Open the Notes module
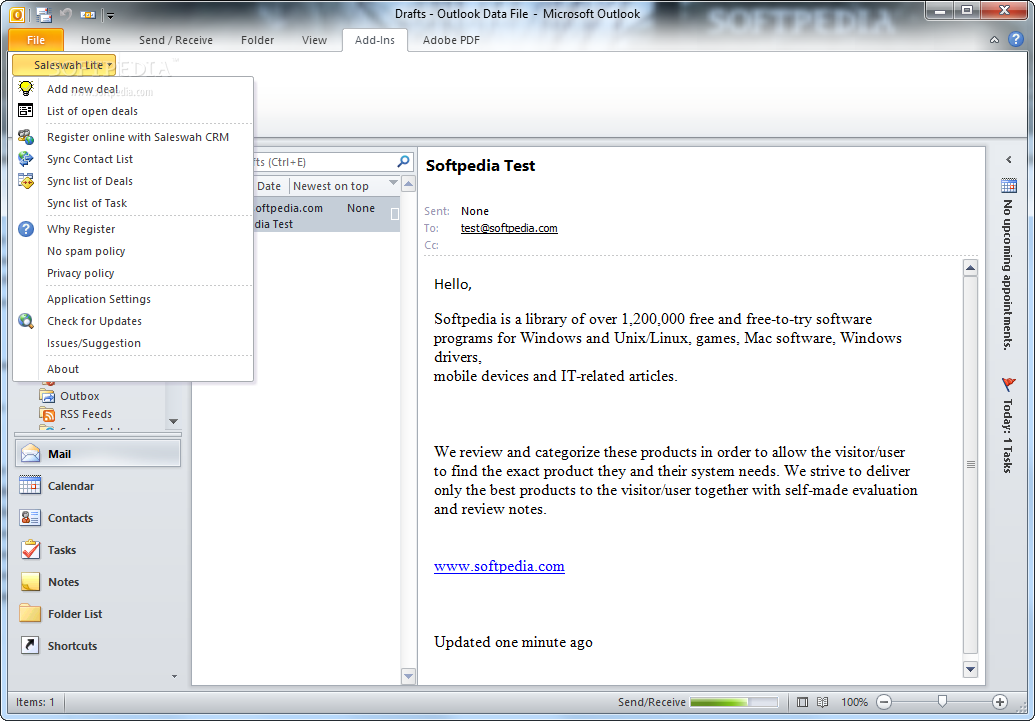 (x=98, y=582)
